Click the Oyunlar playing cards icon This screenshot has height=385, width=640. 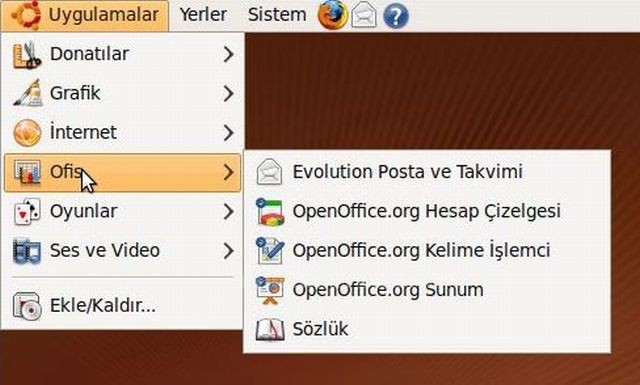tap(27, 211)
